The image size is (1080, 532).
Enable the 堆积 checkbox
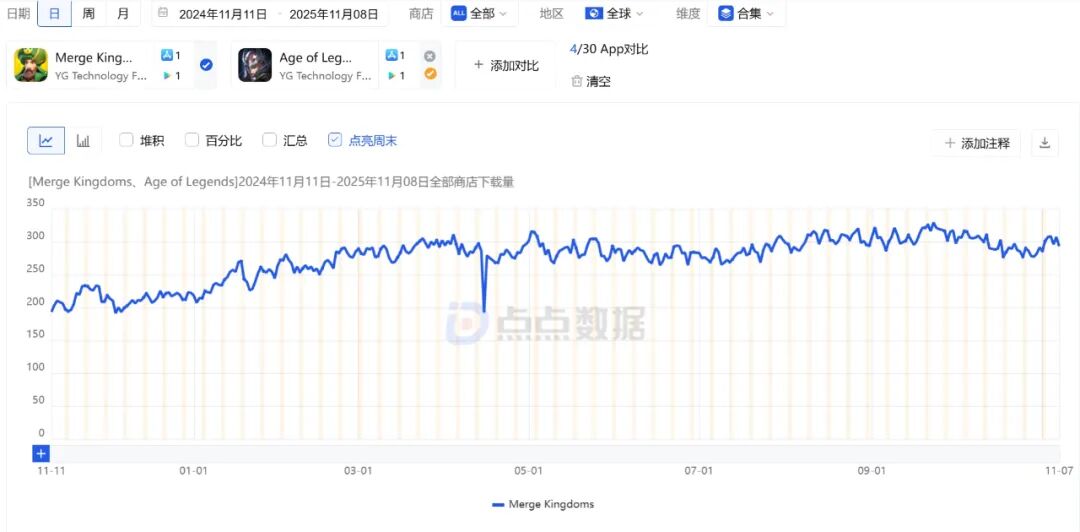[126, 140]
